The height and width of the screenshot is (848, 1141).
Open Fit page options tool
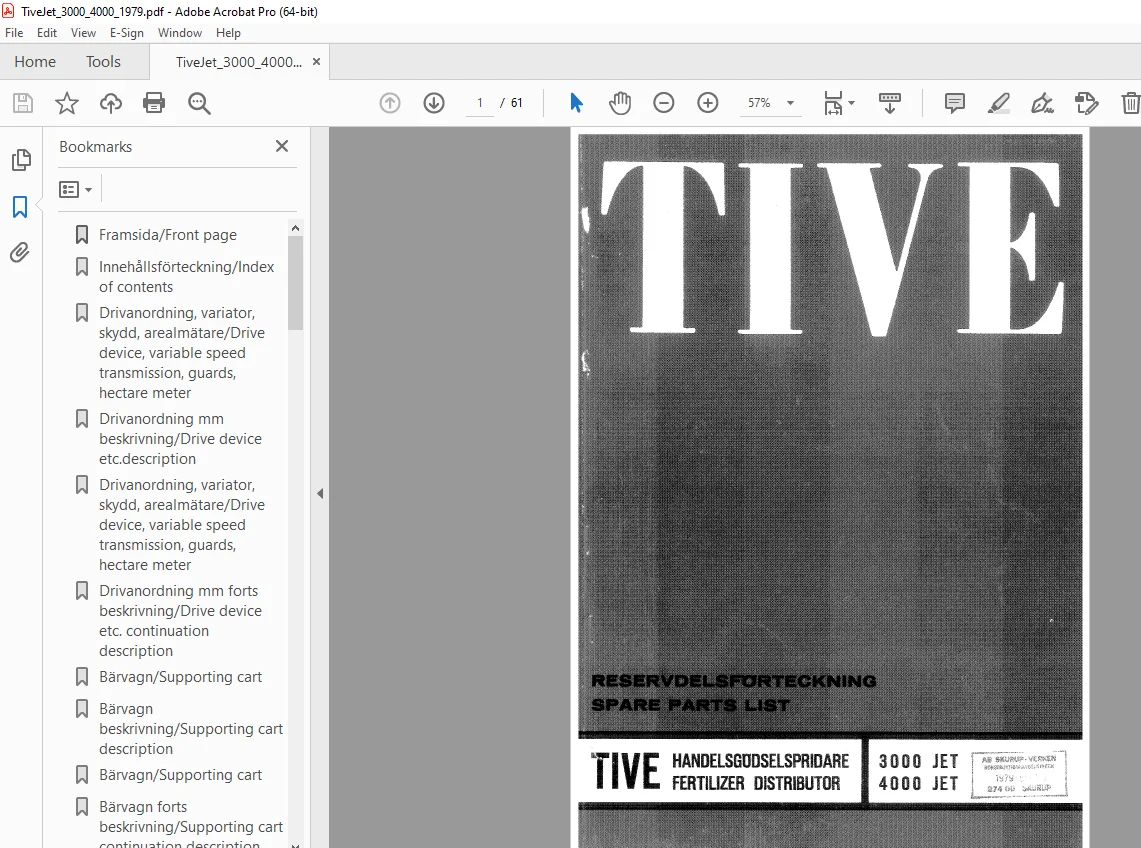(833, 103)
